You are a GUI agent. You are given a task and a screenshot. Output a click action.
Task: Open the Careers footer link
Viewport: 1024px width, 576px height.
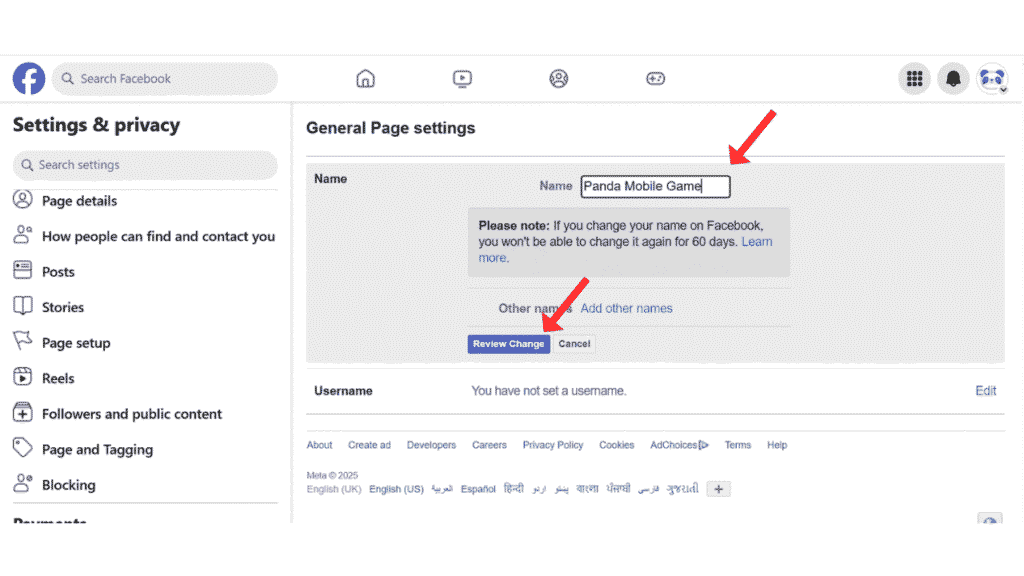[489, 445]
